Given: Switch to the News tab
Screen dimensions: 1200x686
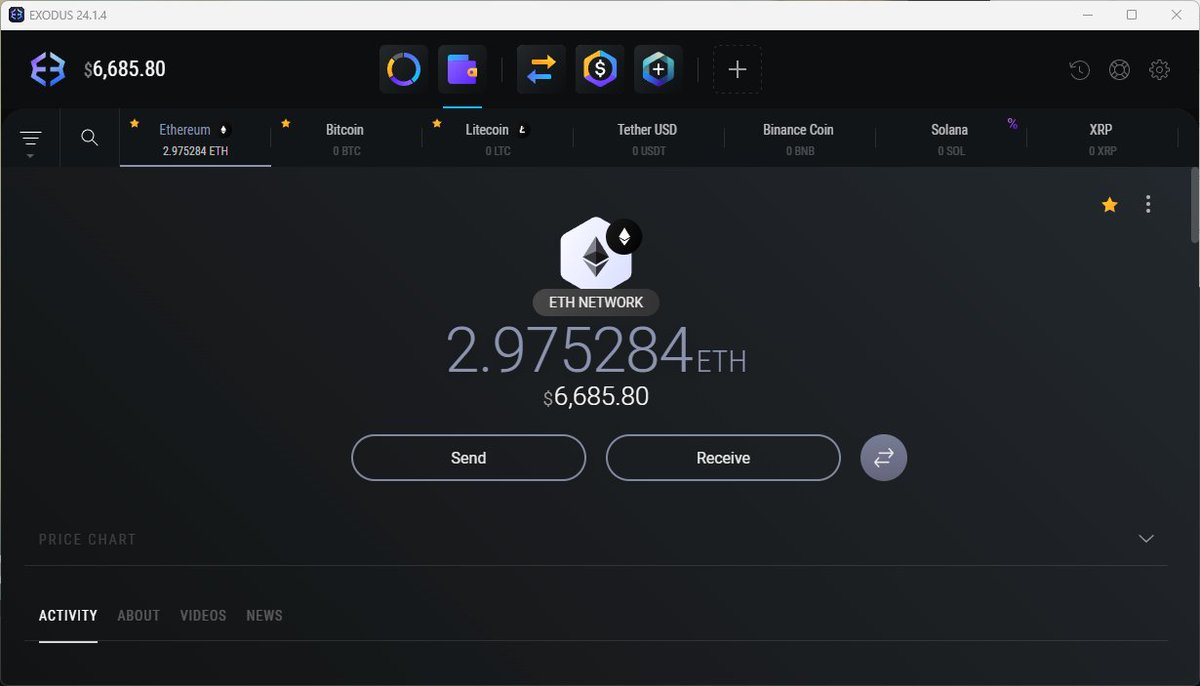Looking at the screenshot, I should click(x=265, y=616).
